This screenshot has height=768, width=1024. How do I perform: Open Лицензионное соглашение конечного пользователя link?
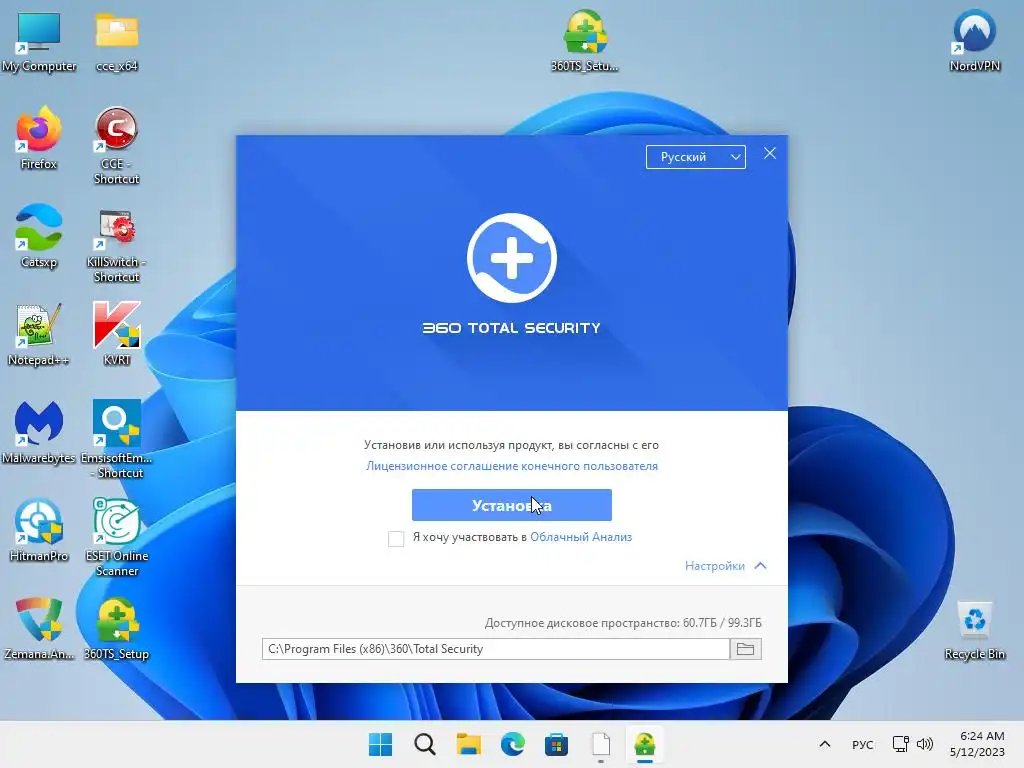pyautogui.click(x=512, y=466)
